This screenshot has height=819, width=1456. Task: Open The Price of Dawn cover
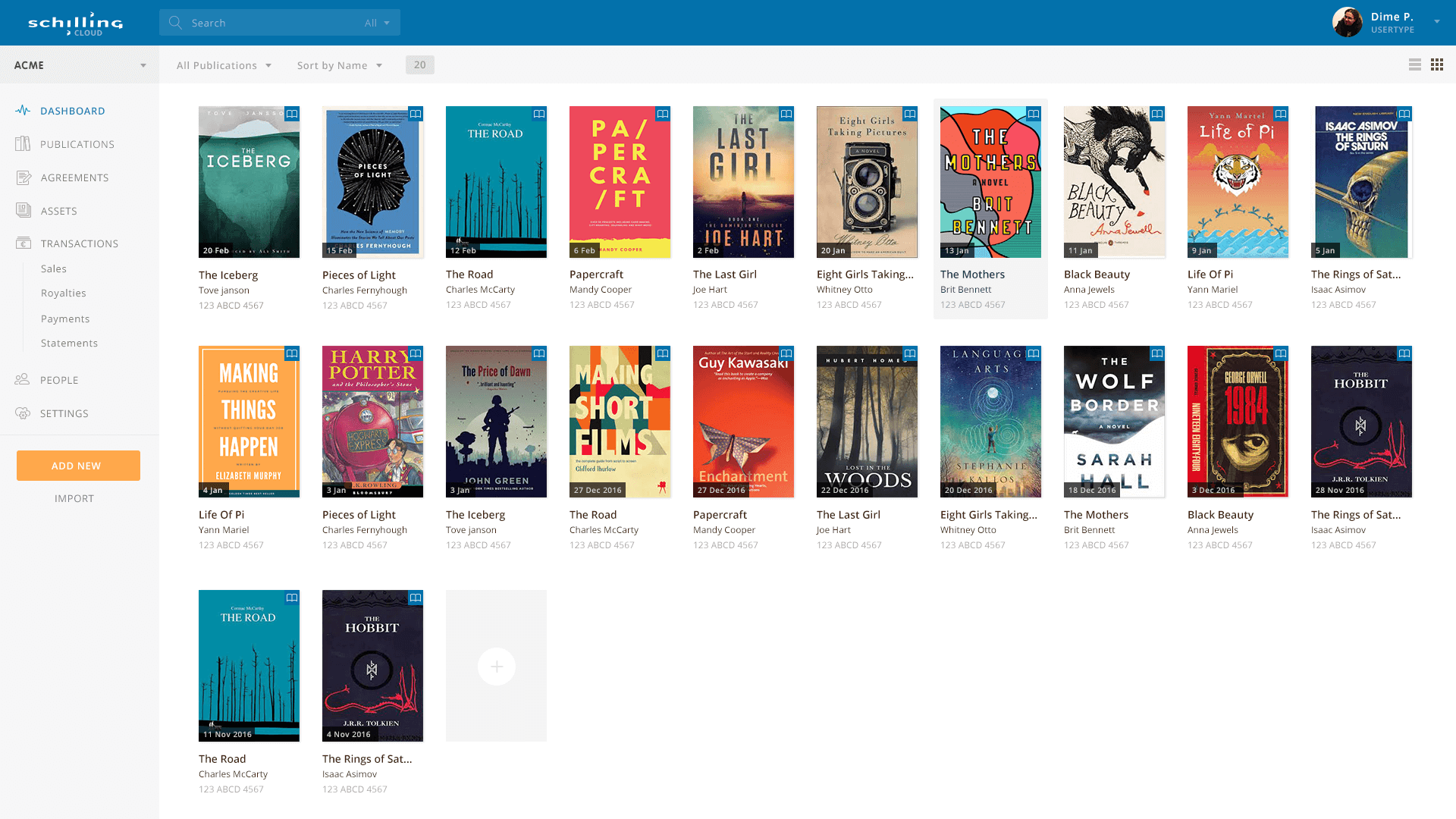[x=496, y=422]
